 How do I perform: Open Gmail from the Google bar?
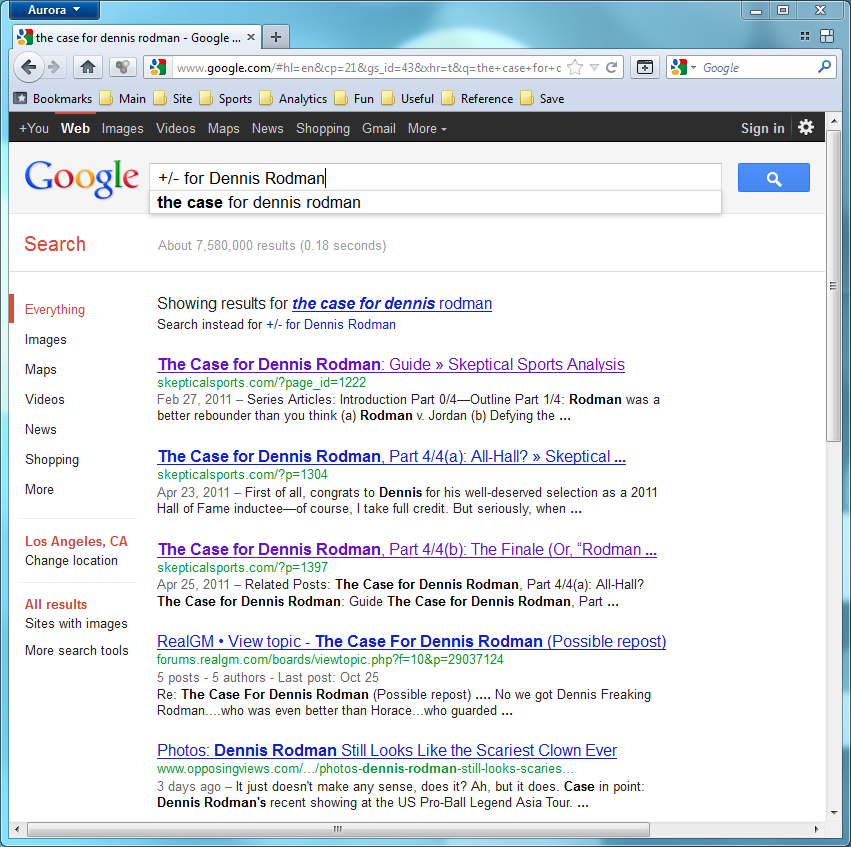[x=379, y=129]
